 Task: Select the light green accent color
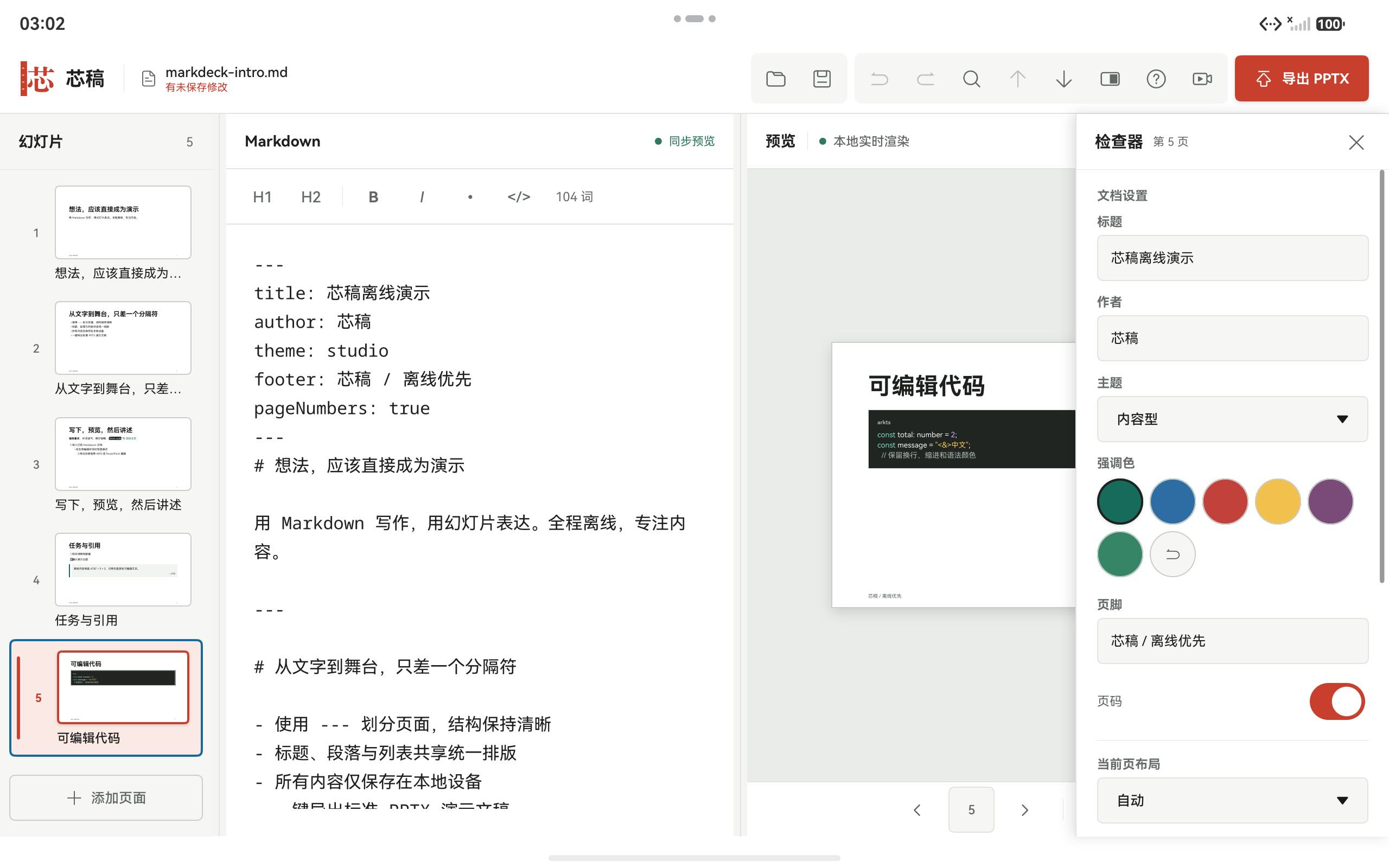(1120, 554)
